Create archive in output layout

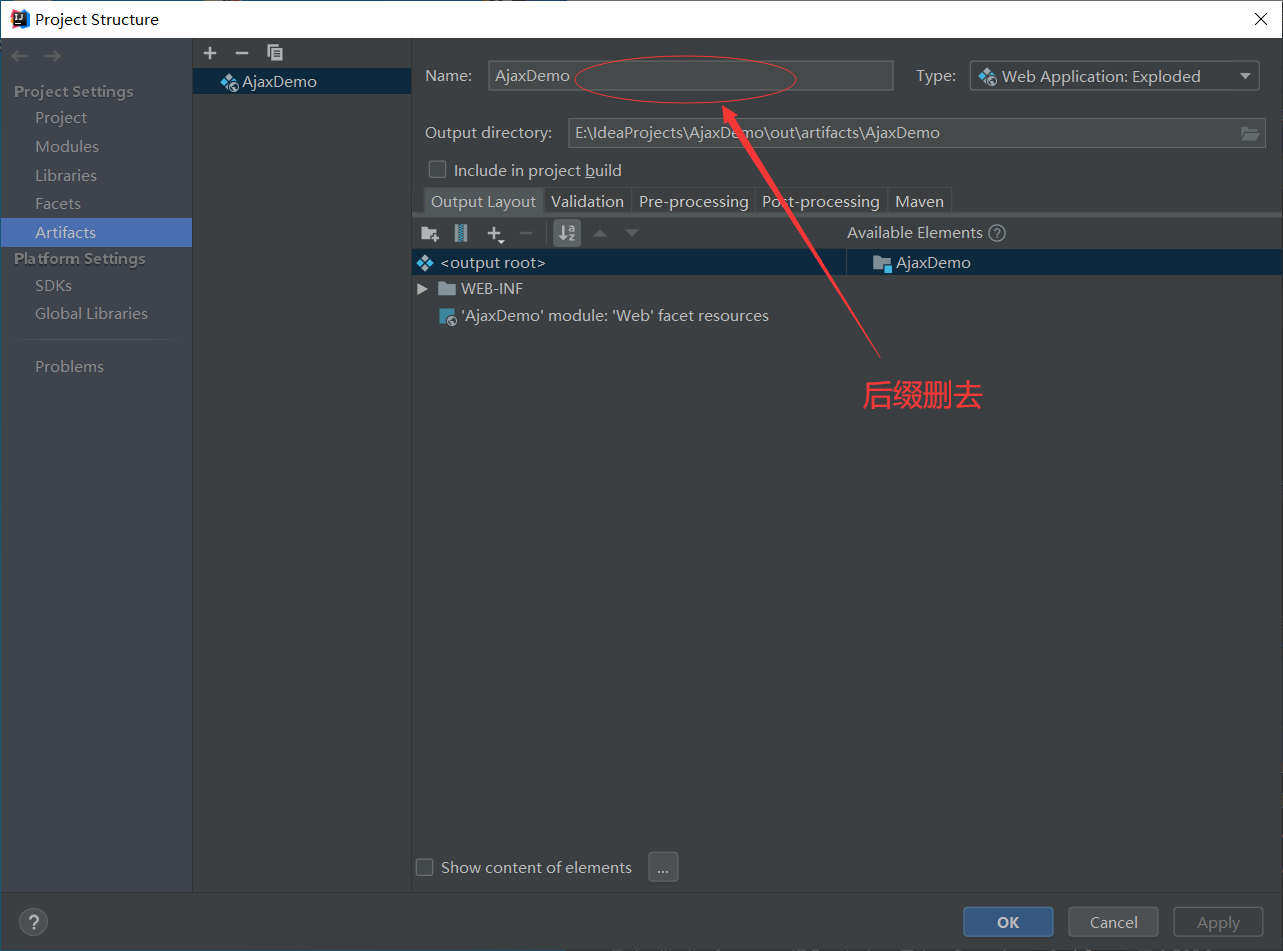(x=461, y=233)
